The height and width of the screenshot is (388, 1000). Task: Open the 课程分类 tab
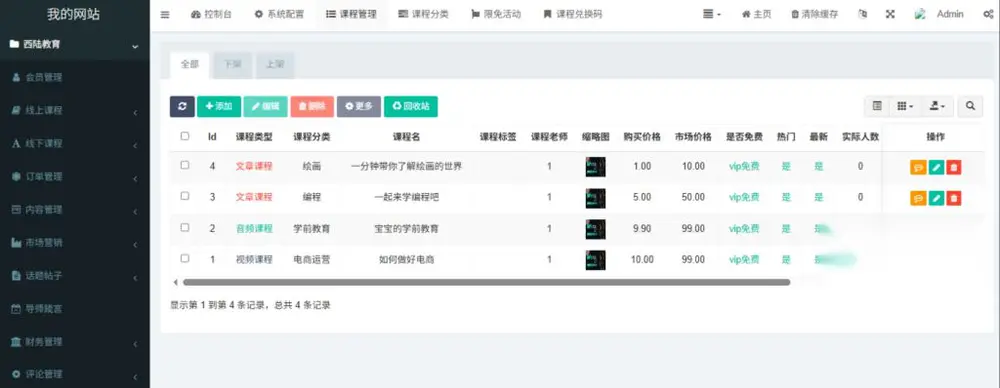pos(423,15)
